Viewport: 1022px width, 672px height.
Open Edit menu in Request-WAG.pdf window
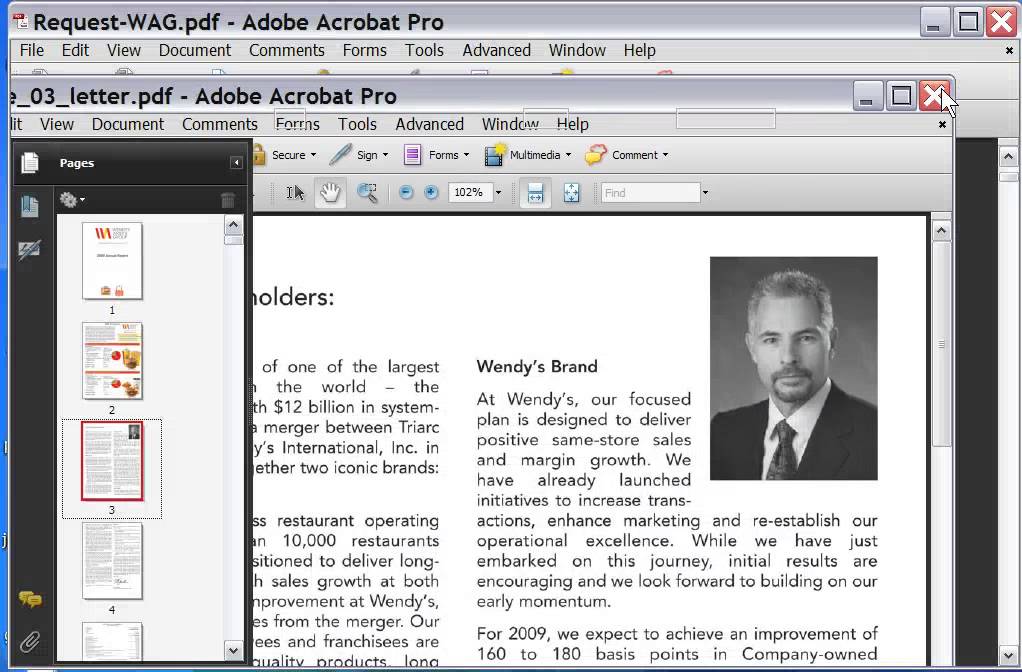click(76, 50)
